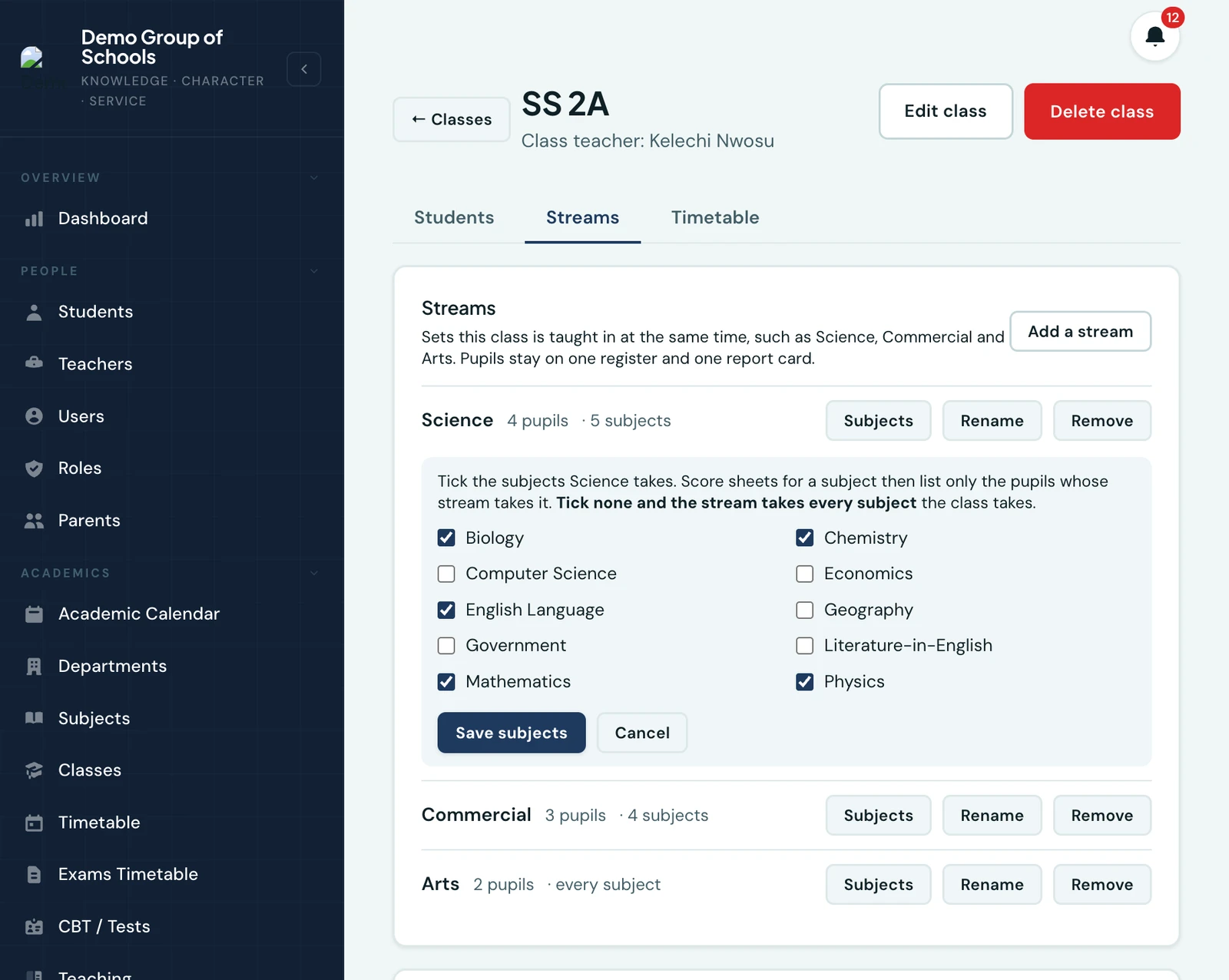Tick the Computer Science checkbox
This screenshot has height=980, width=1229.
click(446, 574)
